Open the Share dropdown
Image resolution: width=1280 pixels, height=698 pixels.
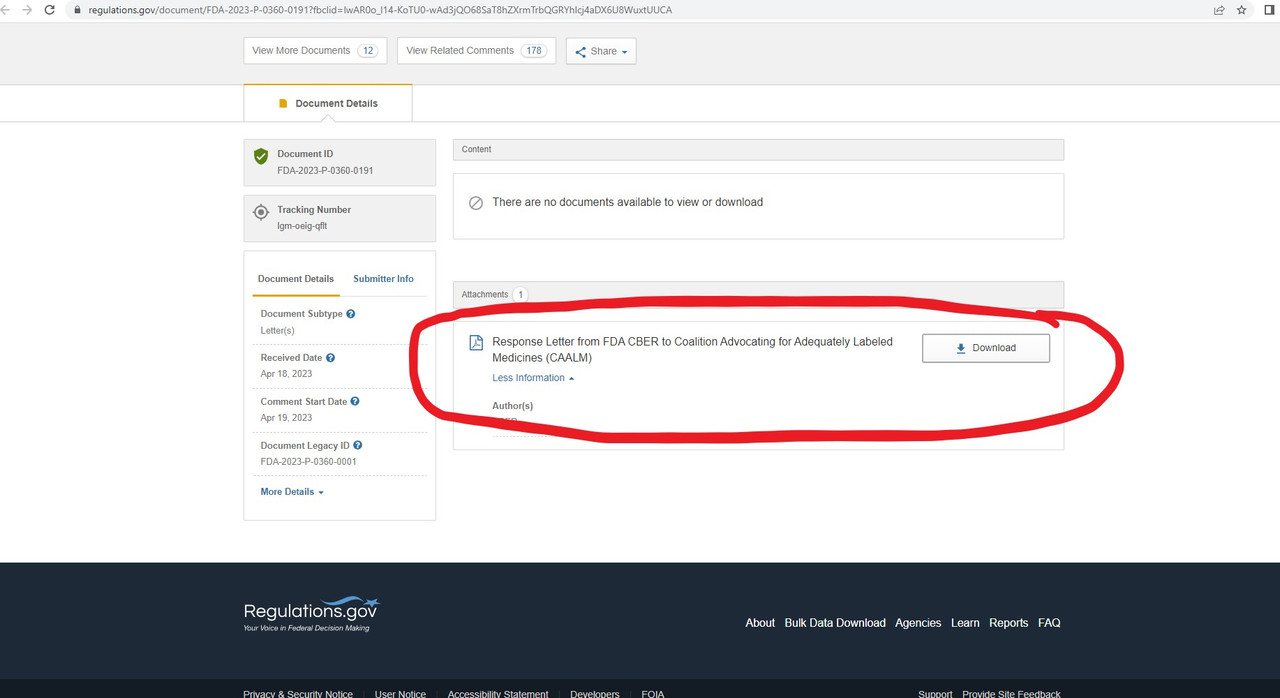[x=601, y=51]
